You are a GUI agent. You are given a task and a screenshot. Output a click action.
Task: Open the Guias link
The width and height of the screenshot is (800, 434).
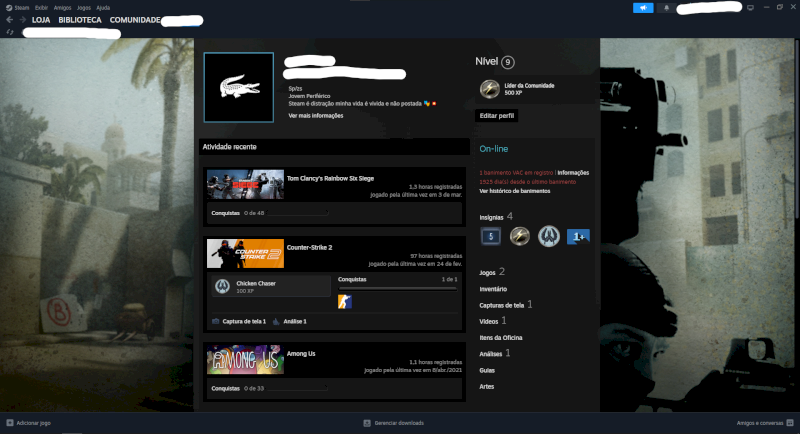click(487, 370)
